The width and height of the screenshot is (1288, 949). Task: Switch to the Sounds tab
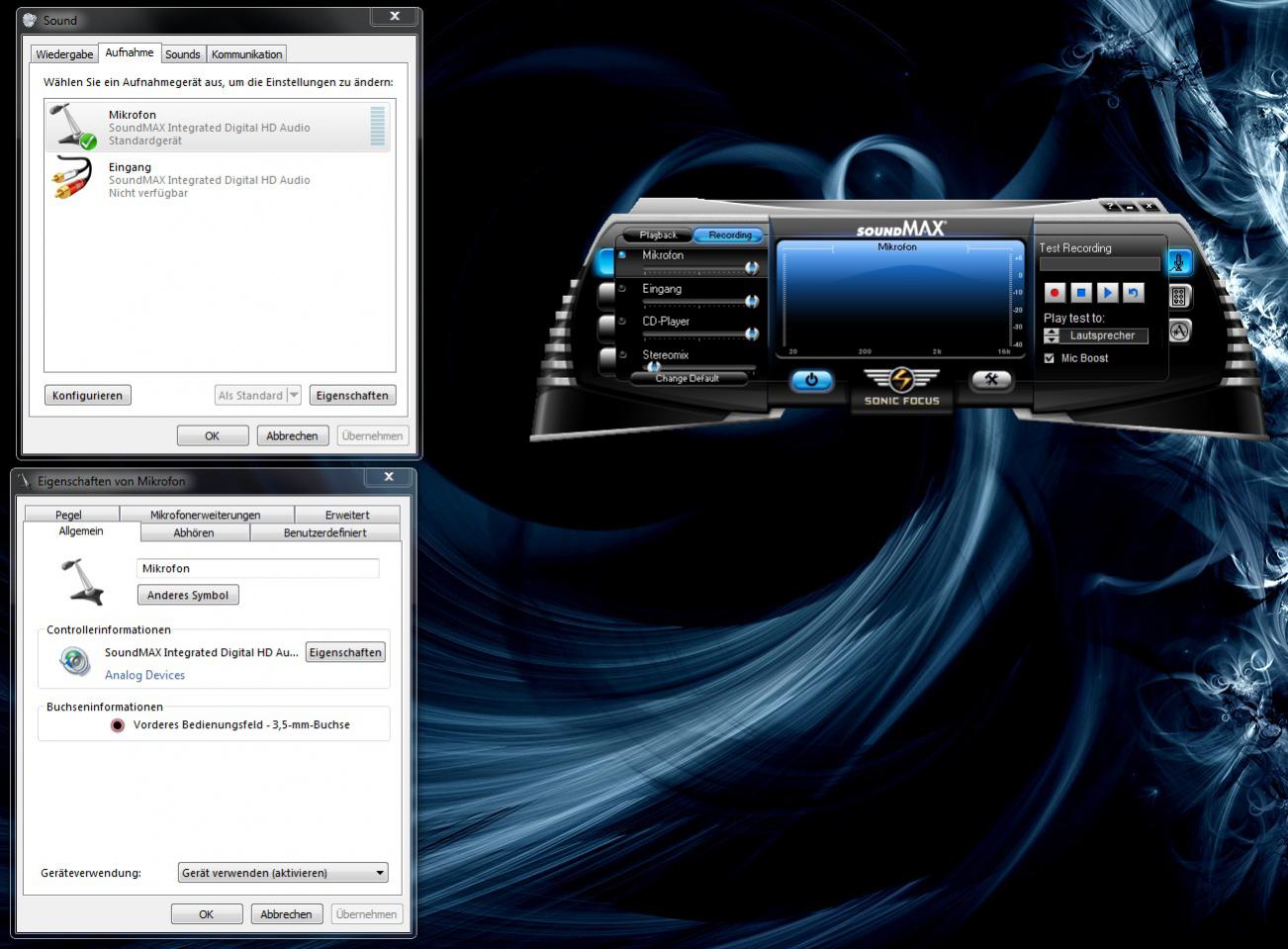click(182, 54)
